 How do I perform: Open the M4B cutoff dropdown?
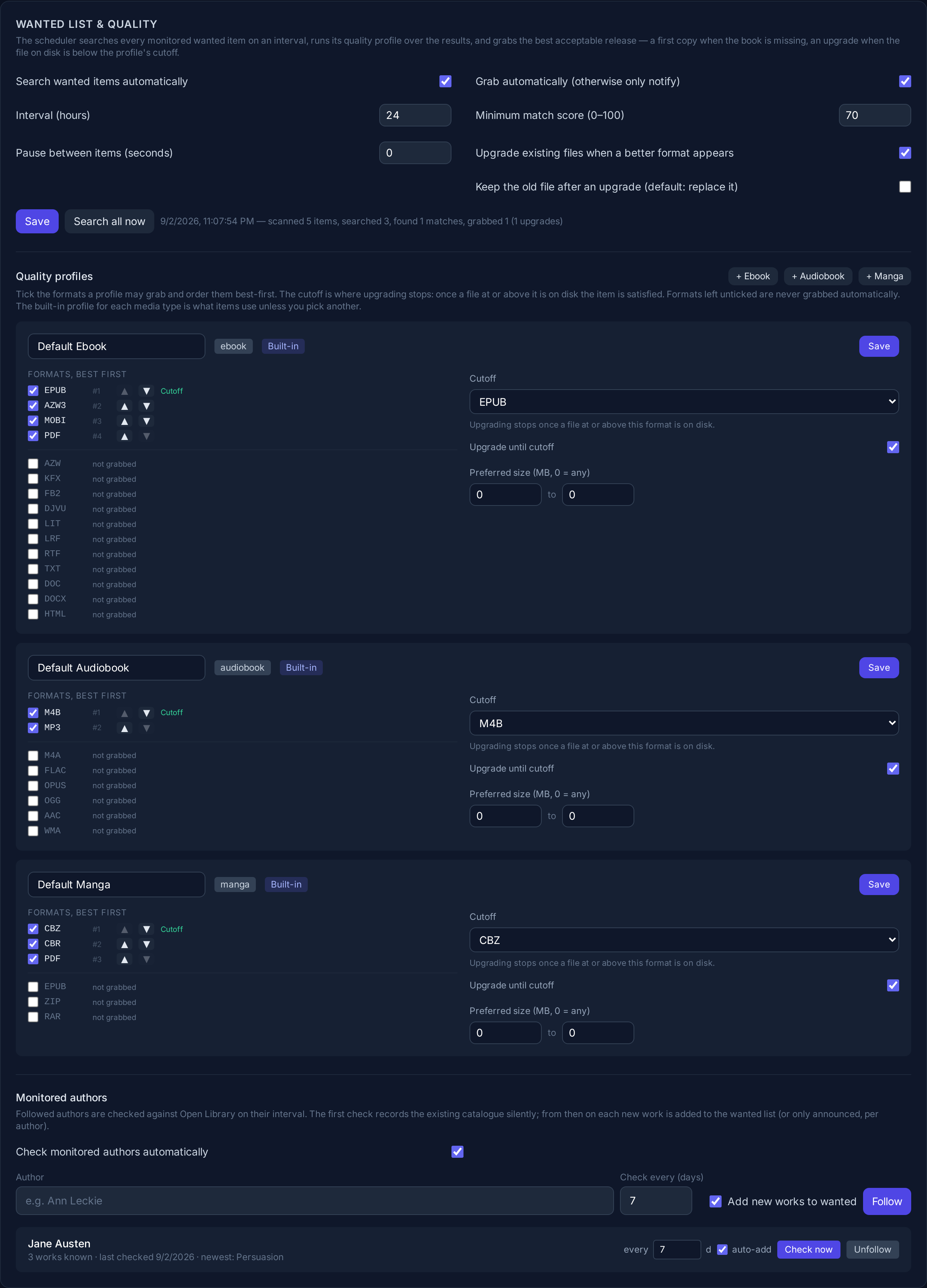tap(684, 723)
